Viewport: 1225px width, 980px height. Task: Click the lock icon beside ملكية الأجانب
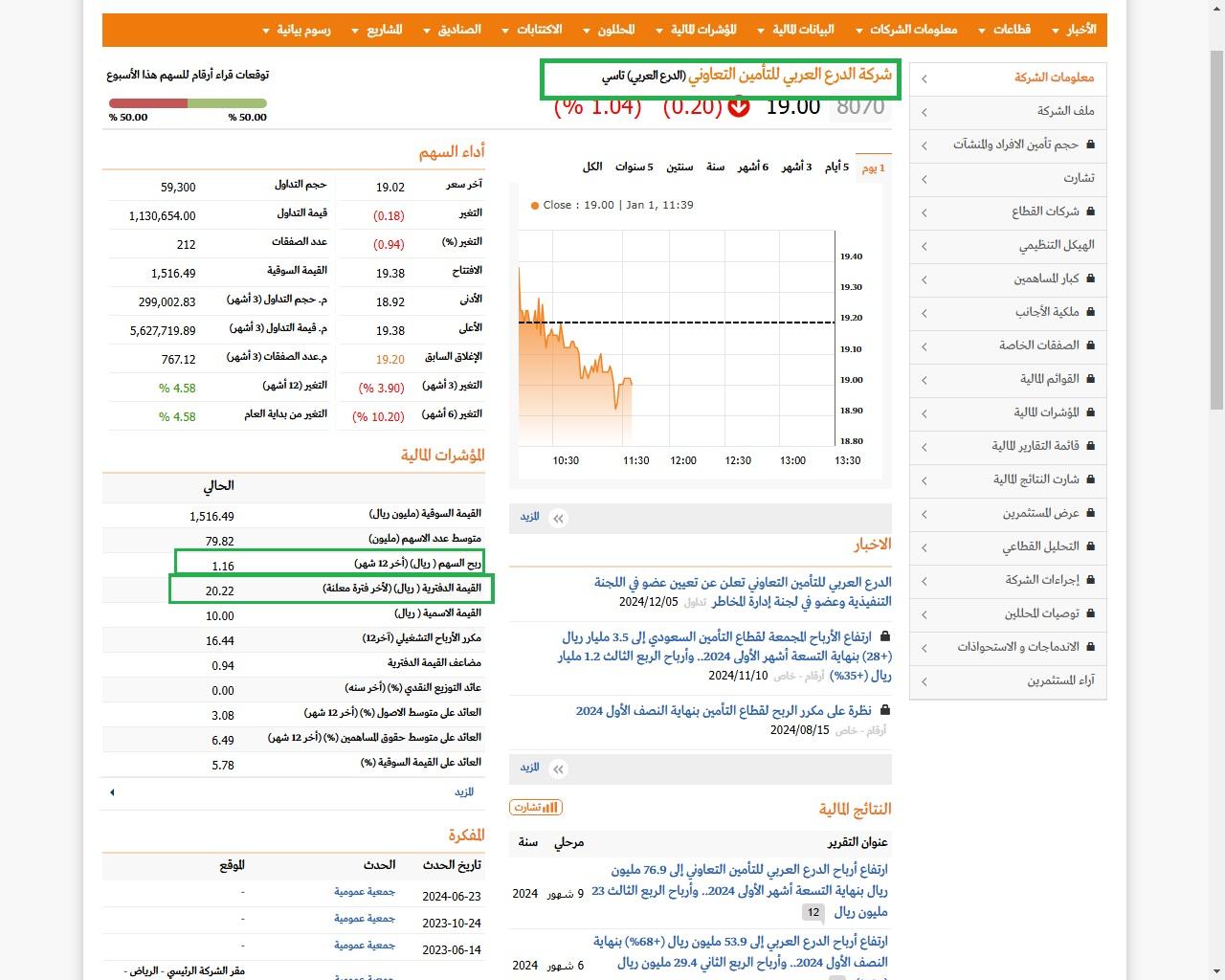[1090, 312]
